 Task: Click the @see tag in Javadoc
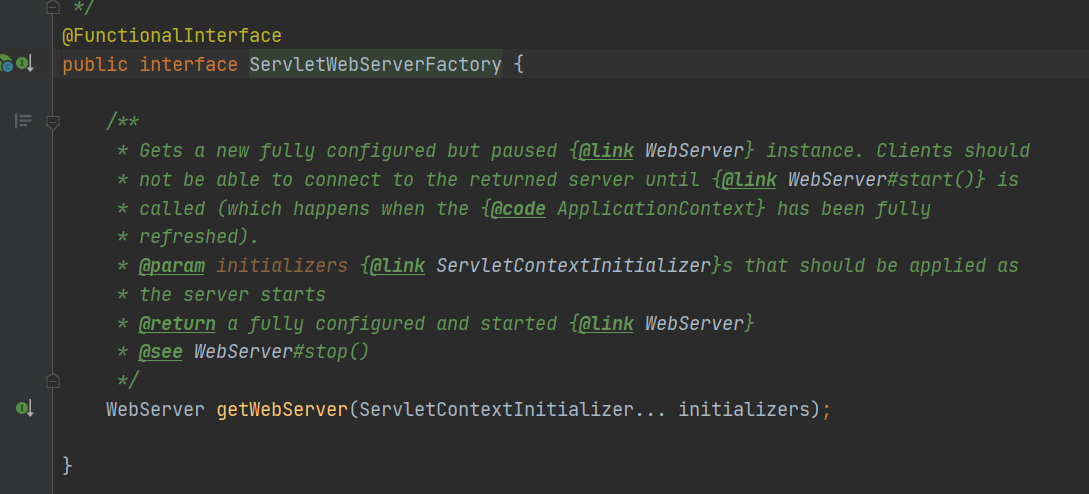tap(160, 352)
